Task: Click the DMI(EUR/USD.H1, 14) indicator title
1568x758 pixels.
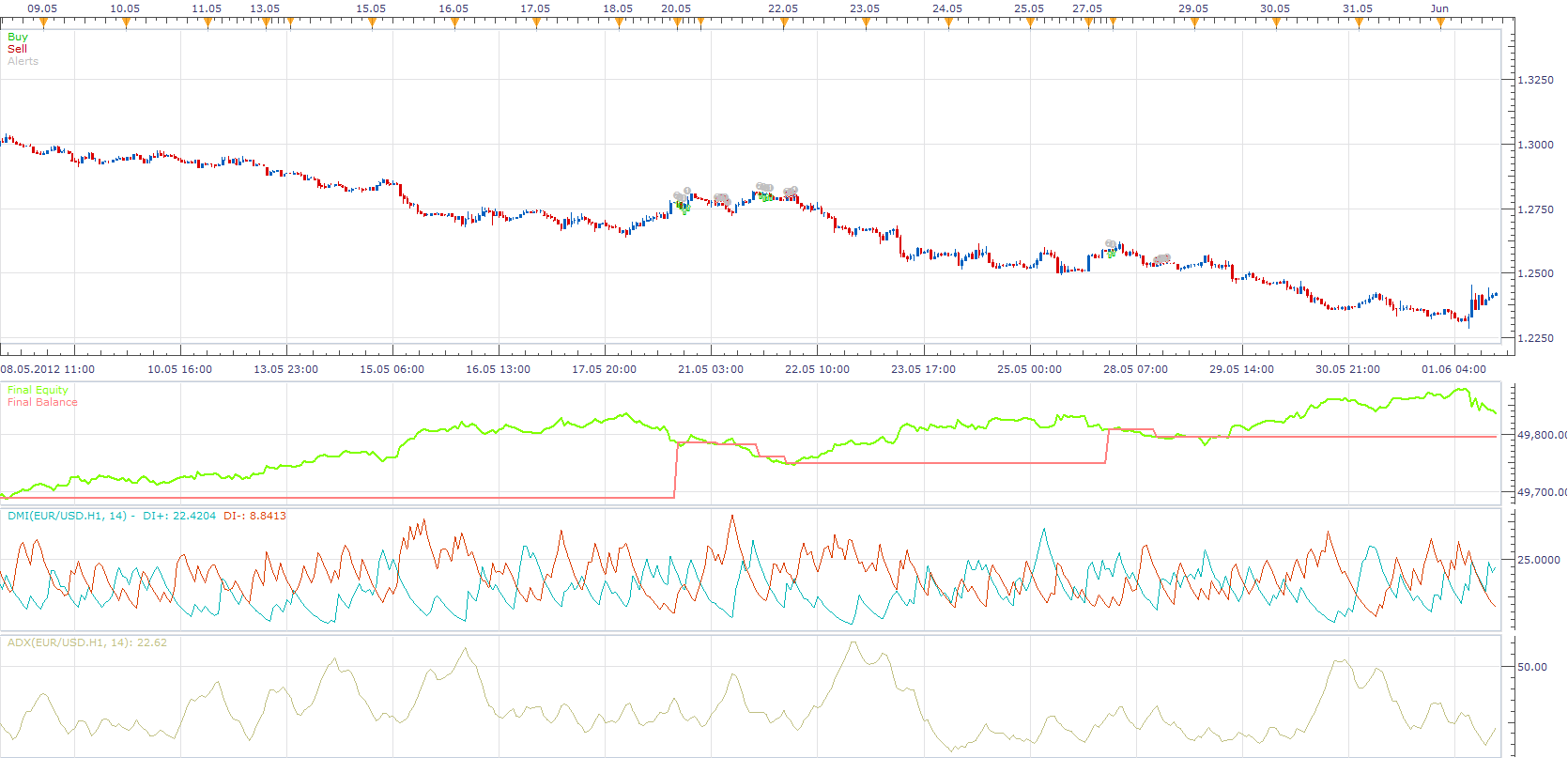Action: point(67,516)
